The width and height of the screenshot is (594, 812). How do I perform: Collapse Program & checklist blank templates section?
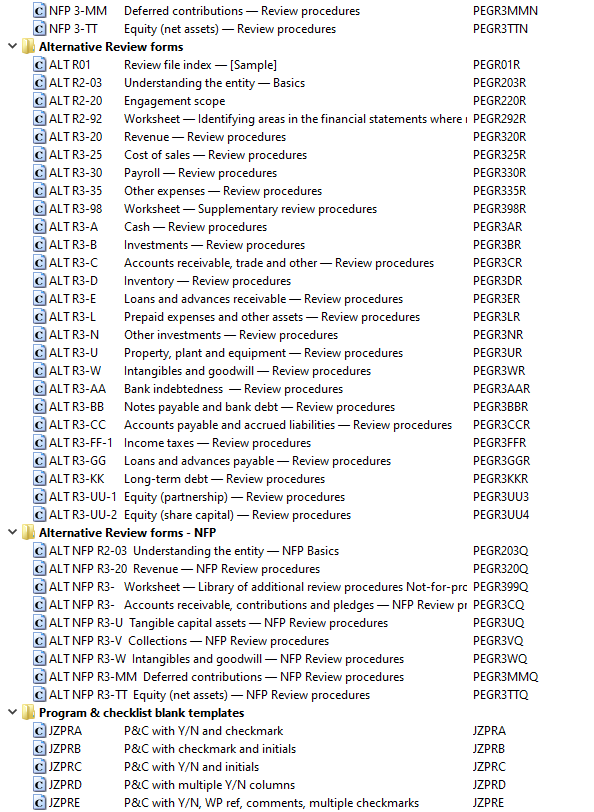pos(12,712)
